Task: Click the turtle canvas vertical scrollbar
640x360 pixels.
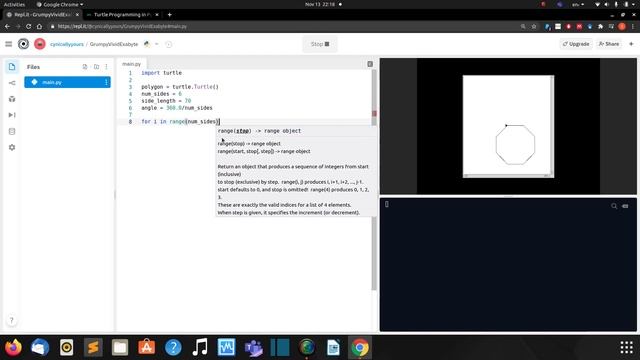Action: coord(552,125)
